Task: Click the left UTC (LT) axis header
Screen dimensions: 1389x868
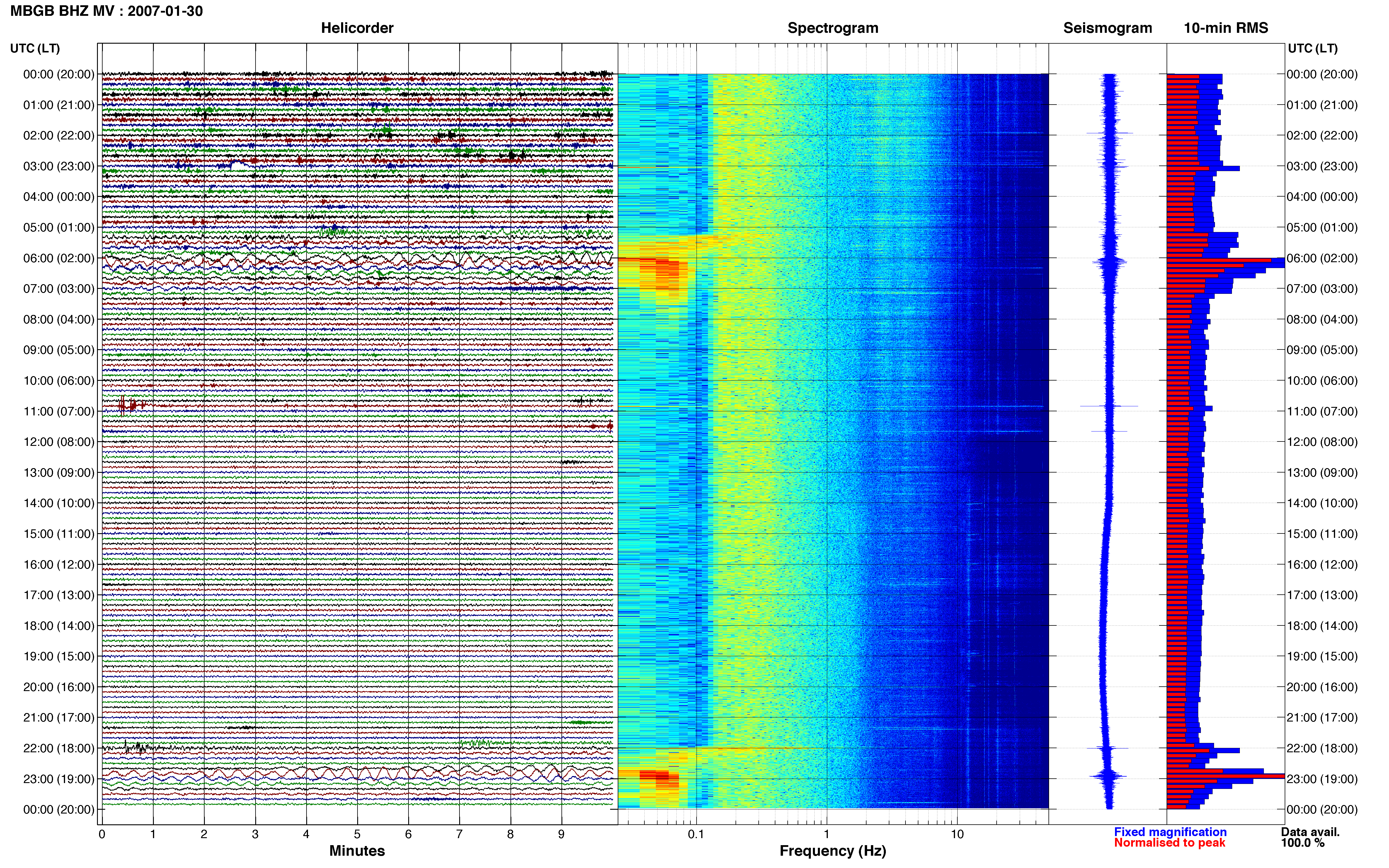Action: point(35,48)
